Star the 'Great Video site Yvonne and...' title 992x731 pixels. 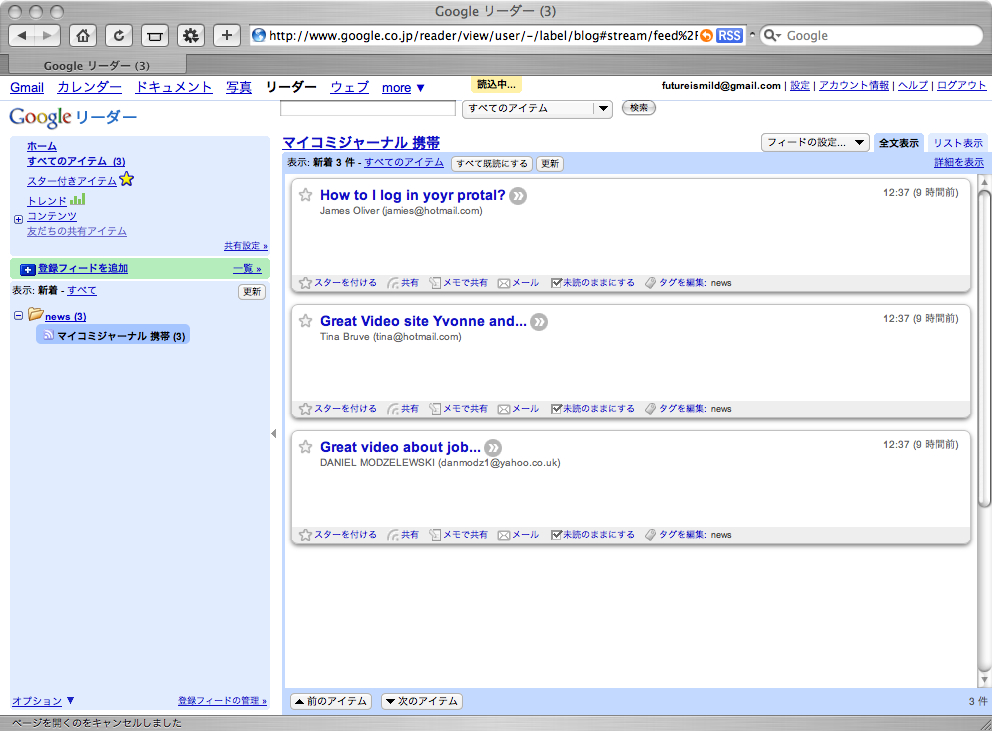[x=306, y=321]
